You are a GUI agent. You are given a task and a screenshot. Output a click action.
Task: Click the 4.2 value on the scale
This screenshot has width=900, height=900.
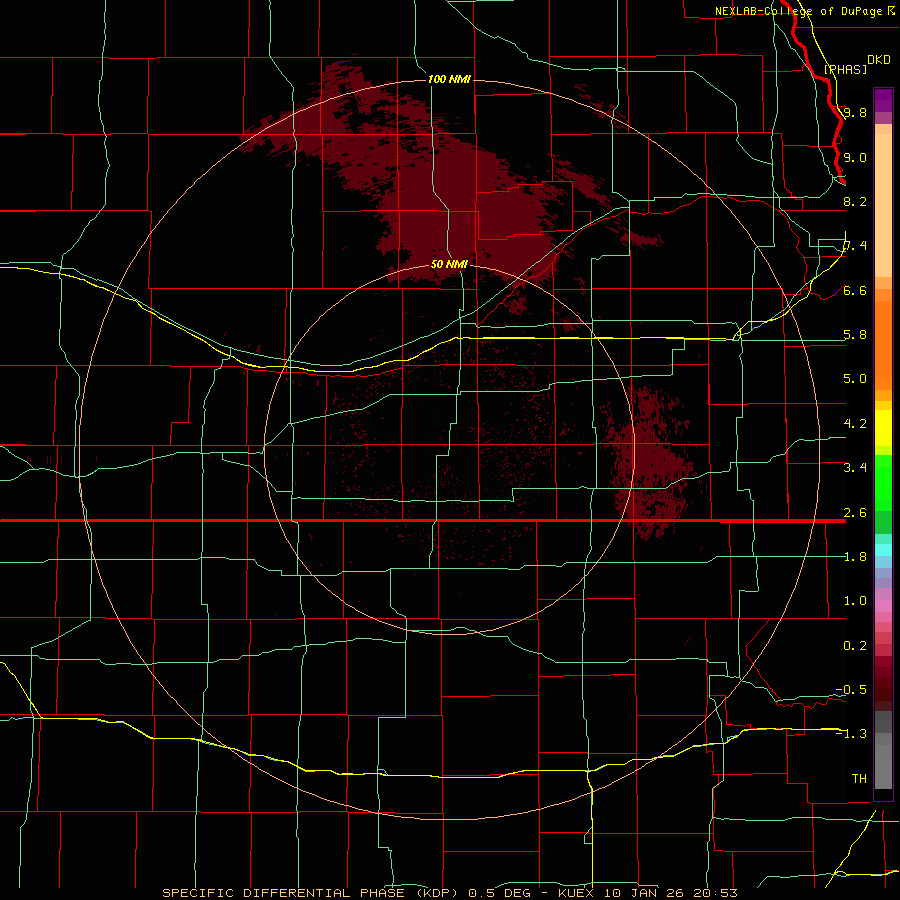tap(855, 424)
